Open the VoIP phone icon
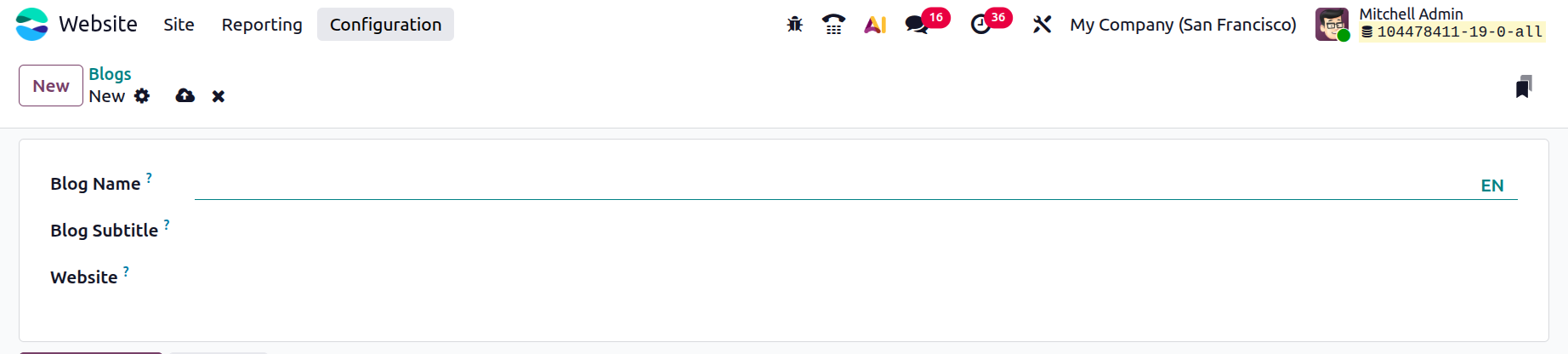Image resolution: width=1568 pixels, height=354 pixels. point(834,25)
